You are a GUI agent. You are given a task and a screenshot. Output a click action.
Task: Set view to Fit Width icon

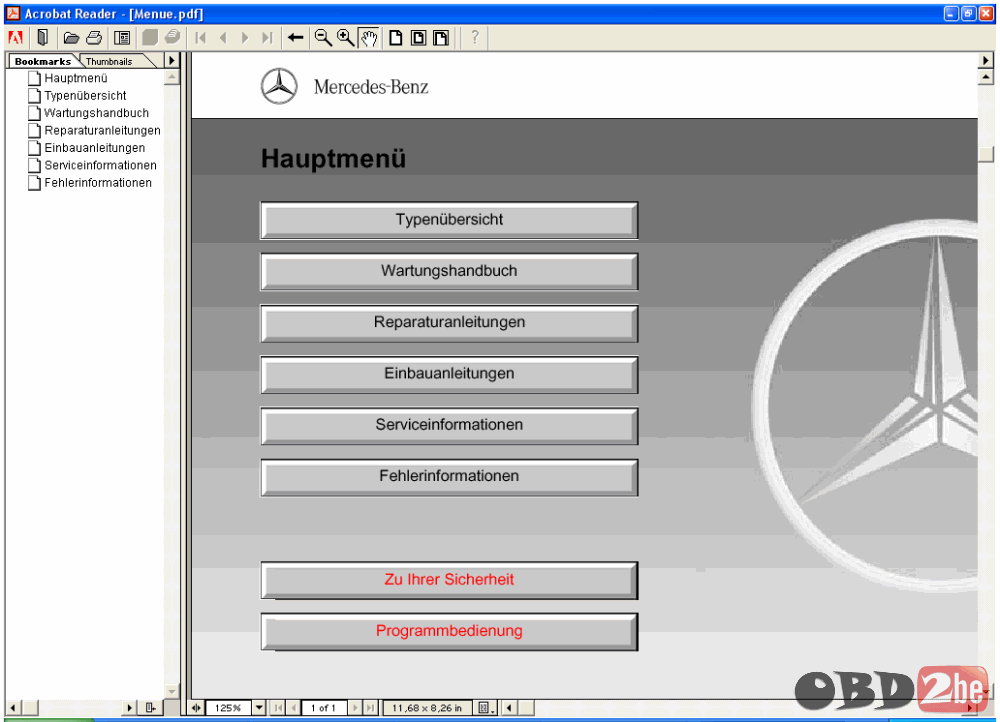(x=441, y=38)
